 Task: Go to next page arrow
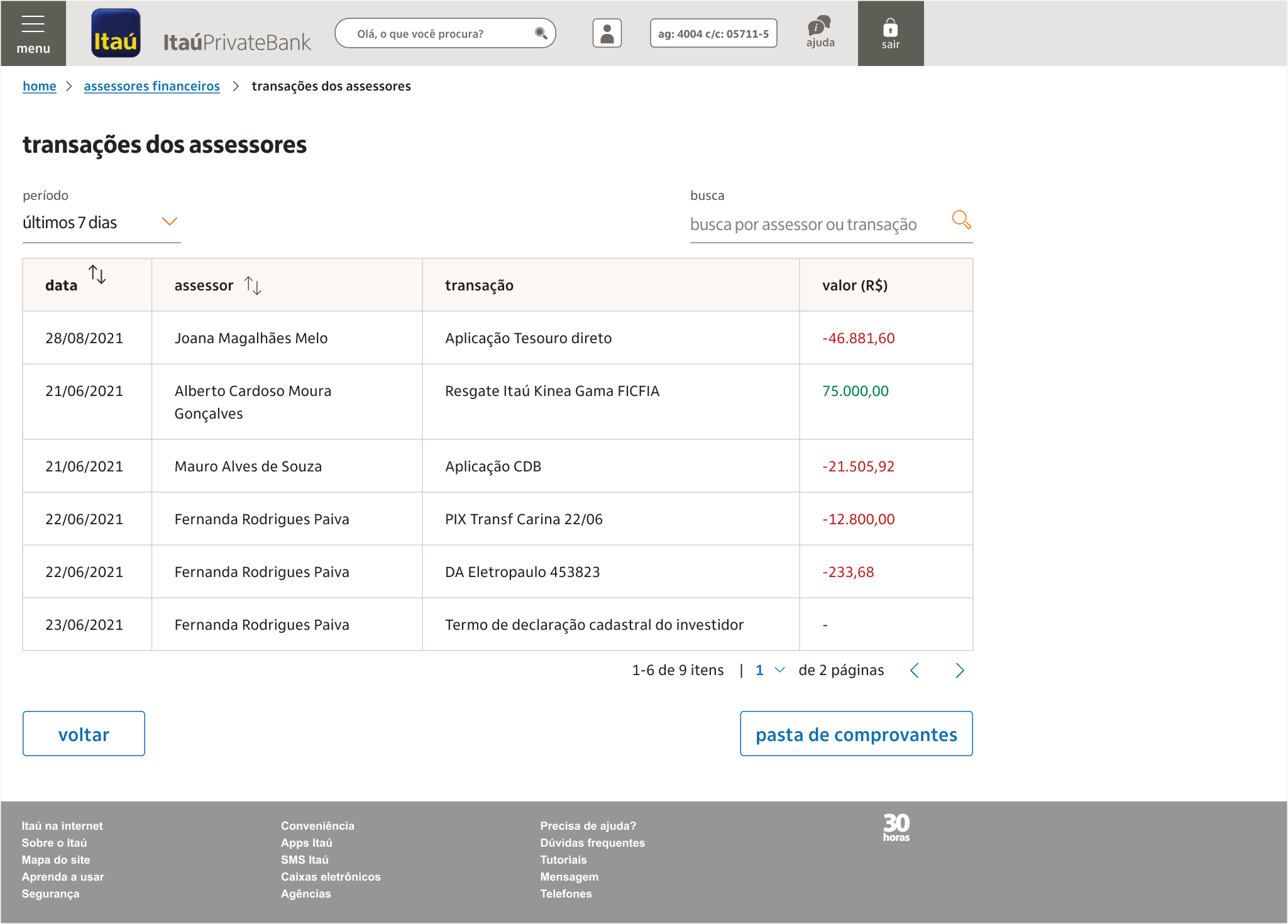coord(959,671)
